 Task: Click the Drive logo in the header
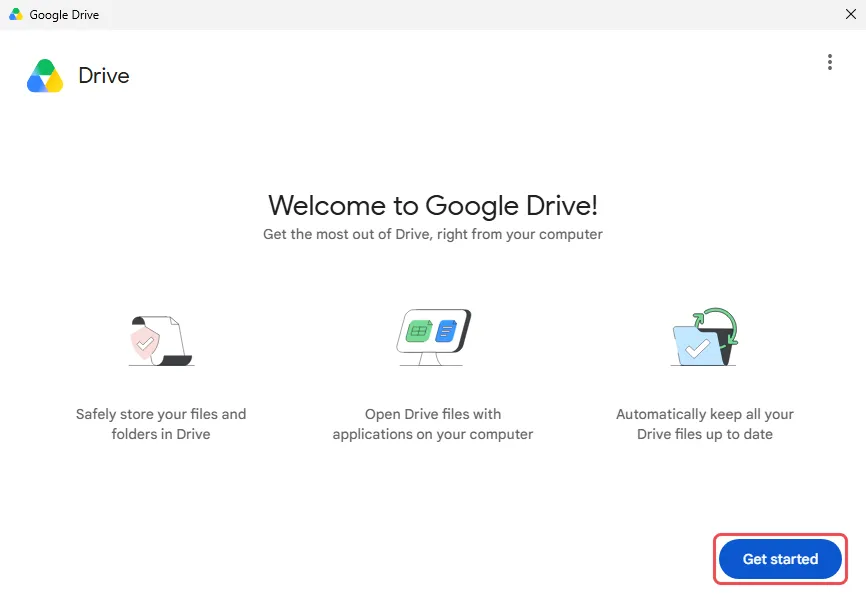click(45, 76)
